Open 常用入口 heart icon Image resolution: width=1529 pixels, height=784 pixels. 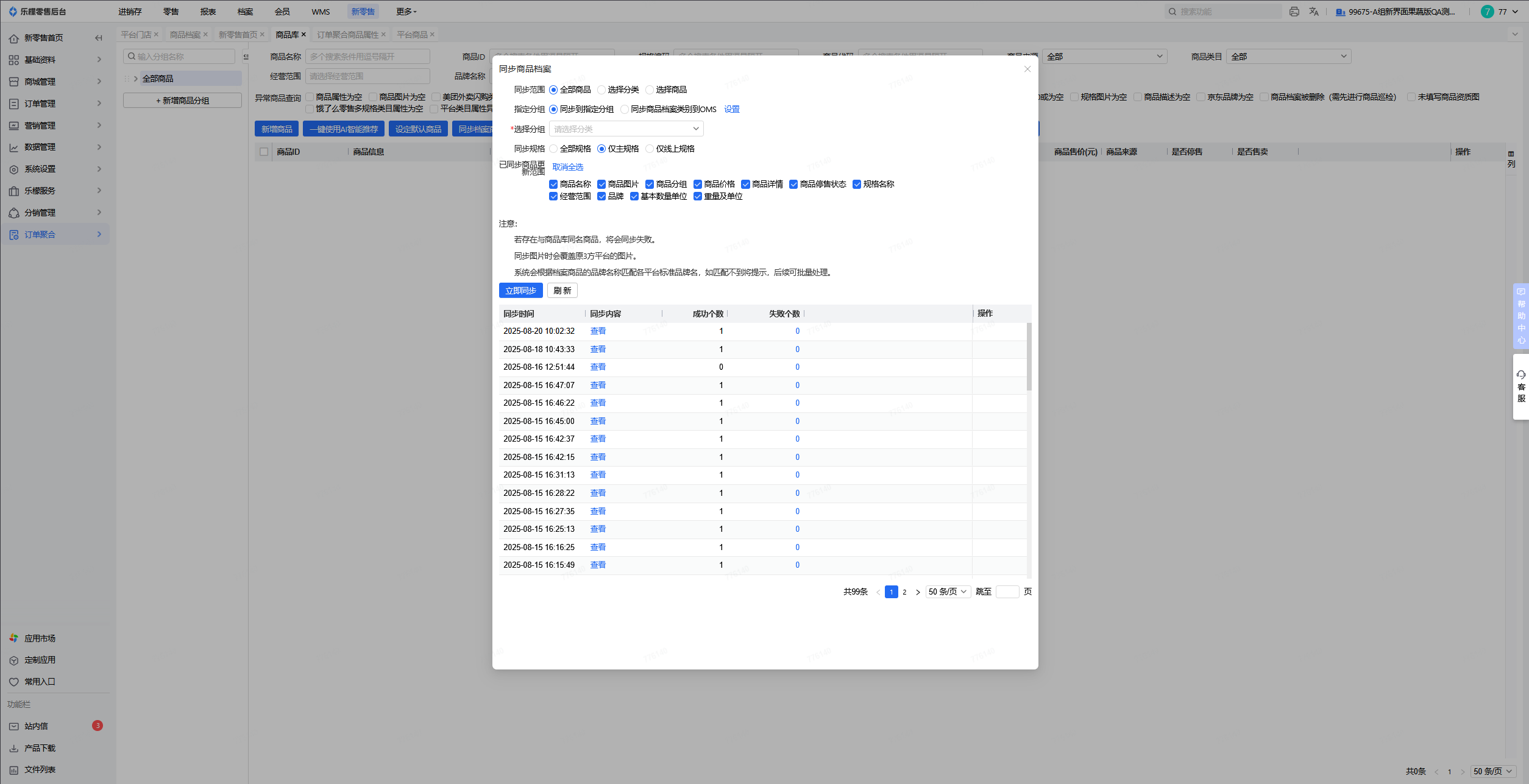[13, 682]
